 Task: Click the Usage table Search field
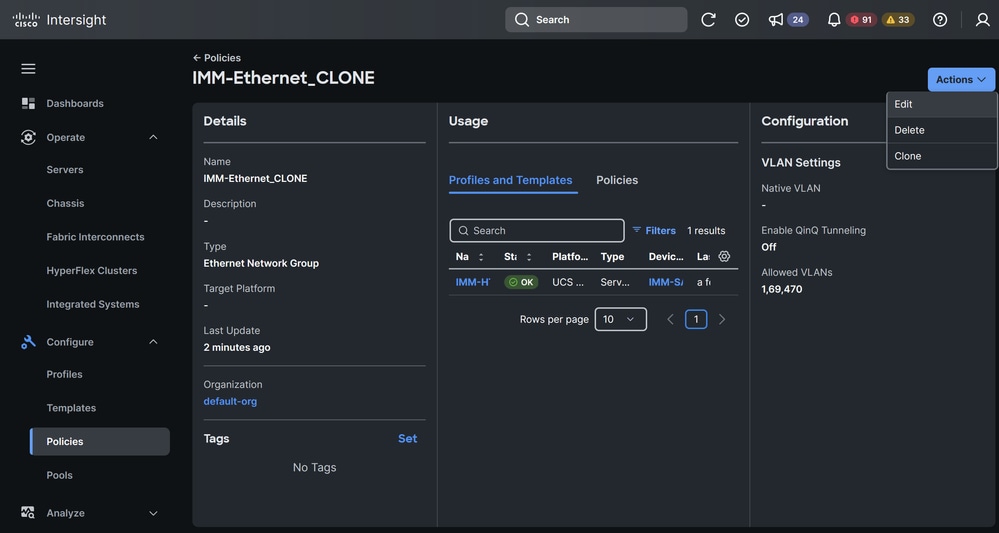(x=537, y=231)
